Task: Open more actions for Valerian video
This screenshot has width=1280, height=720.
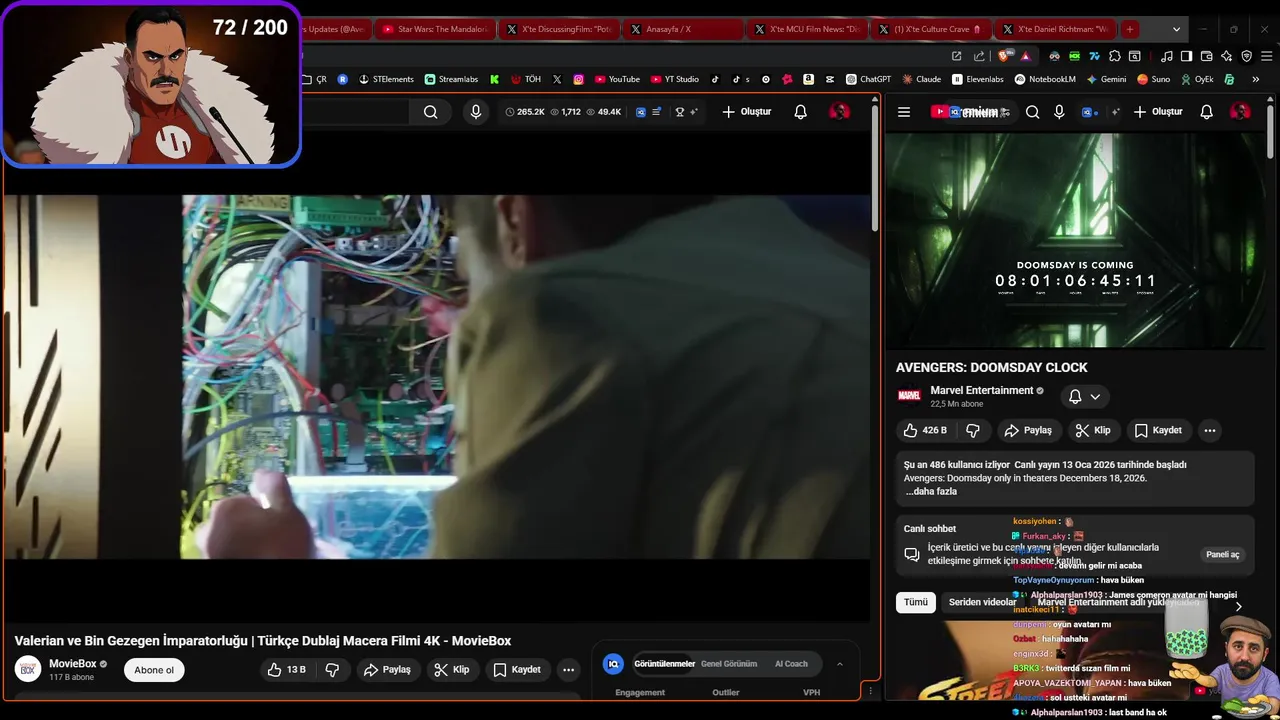Action: pos(568,670)
